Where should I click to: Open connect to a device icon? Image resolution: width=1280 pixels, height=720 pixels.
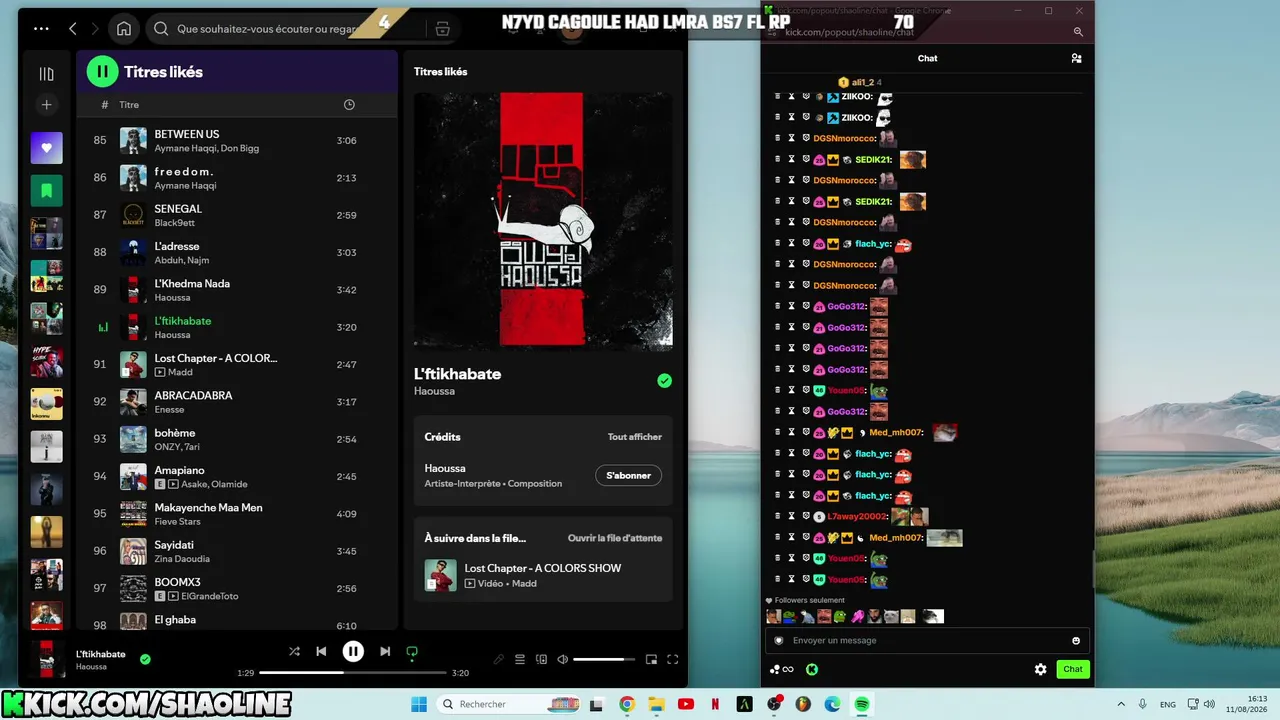(542, 659)
